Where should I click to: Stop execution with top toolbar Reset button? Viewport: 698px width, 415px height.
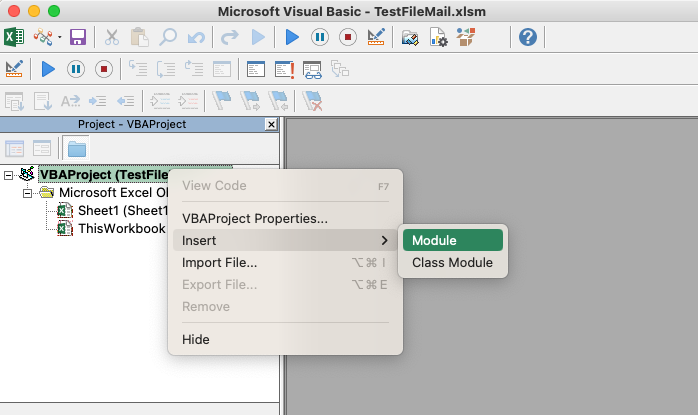[348, 37]
